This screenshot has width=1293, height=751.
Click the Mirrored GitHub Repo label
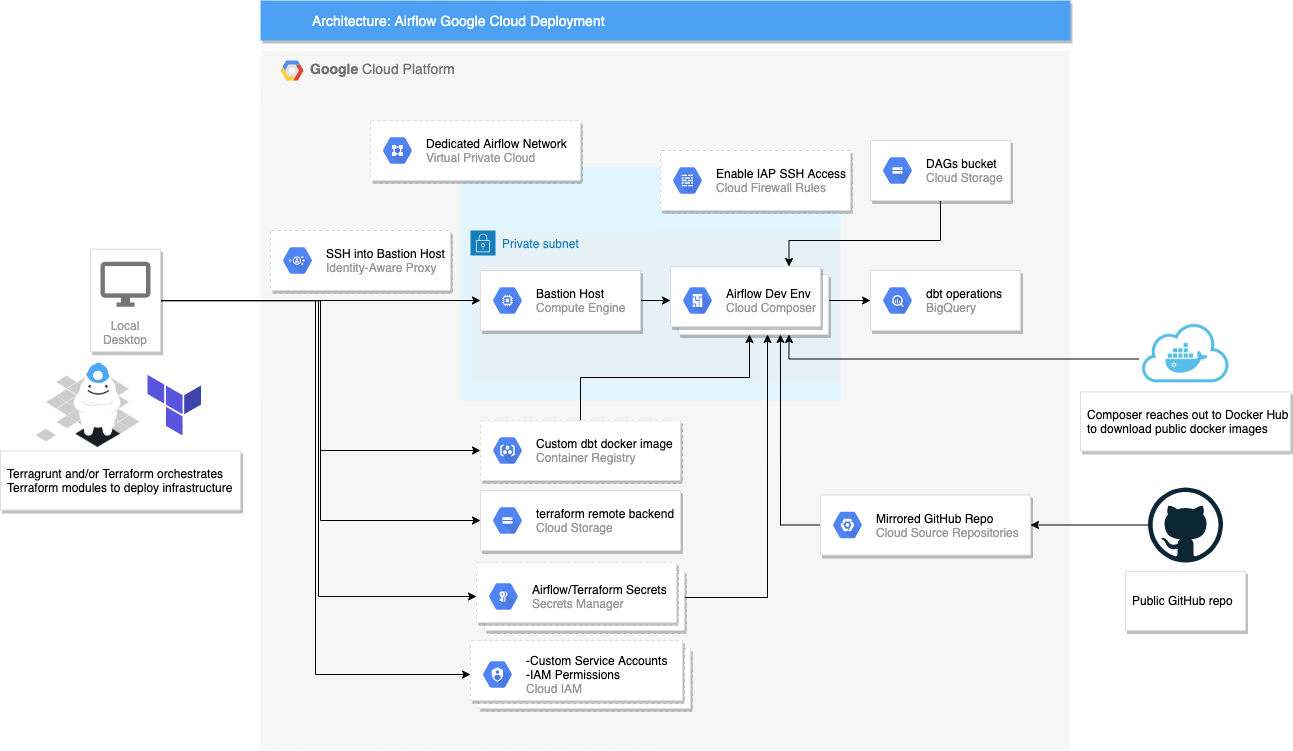click(x=934, y=519)
